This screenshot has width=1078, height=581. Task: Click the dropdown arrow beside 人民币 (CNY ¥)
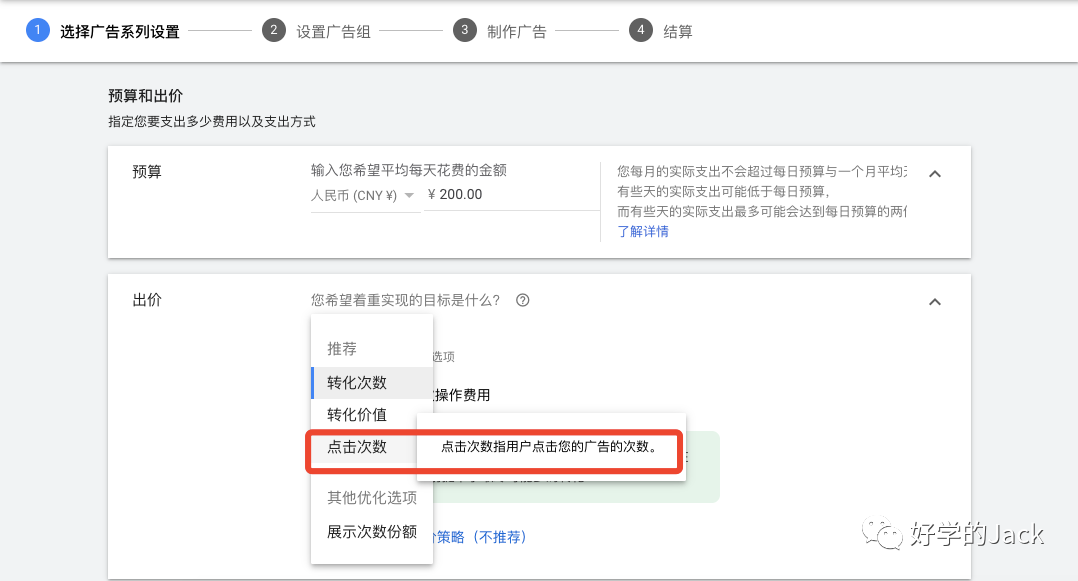[410, 196]
